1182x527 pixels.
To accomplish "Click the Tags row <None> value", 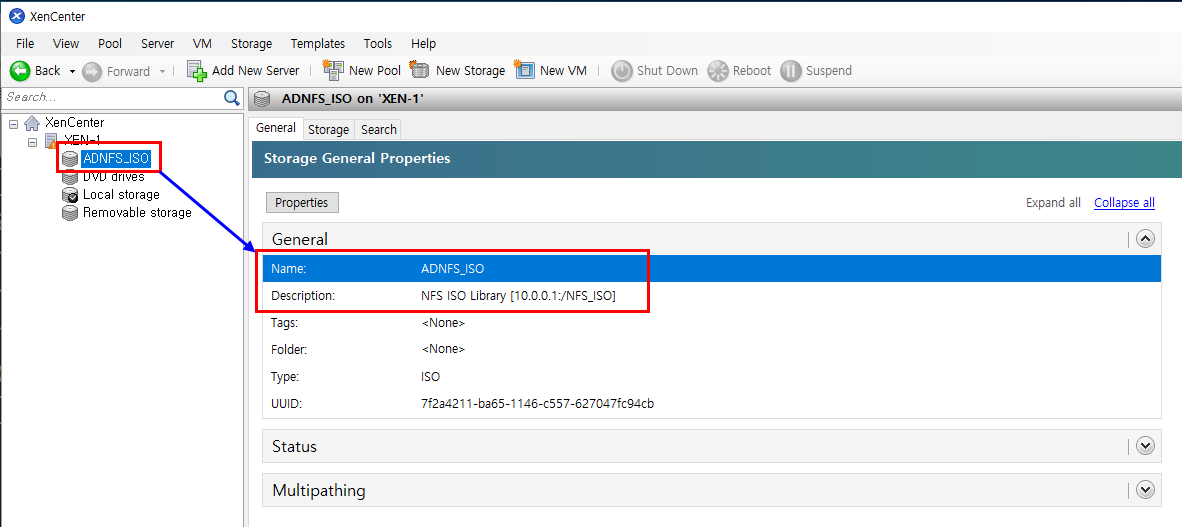I will pos(443,323).
